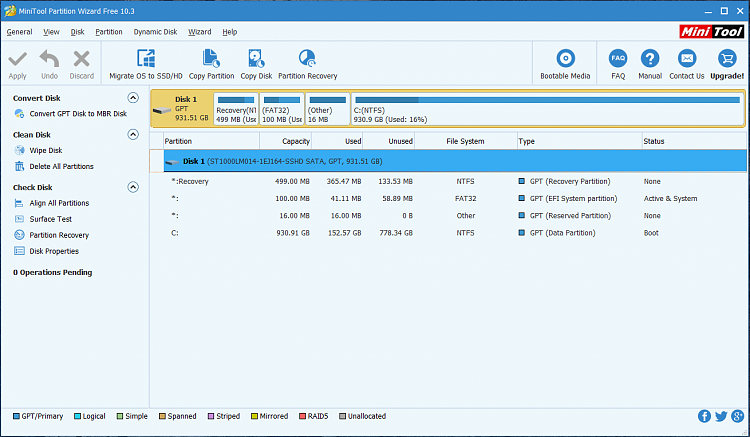
Task: Open the Partition menu
Action: pyautogui.click(x=109, y=32)
